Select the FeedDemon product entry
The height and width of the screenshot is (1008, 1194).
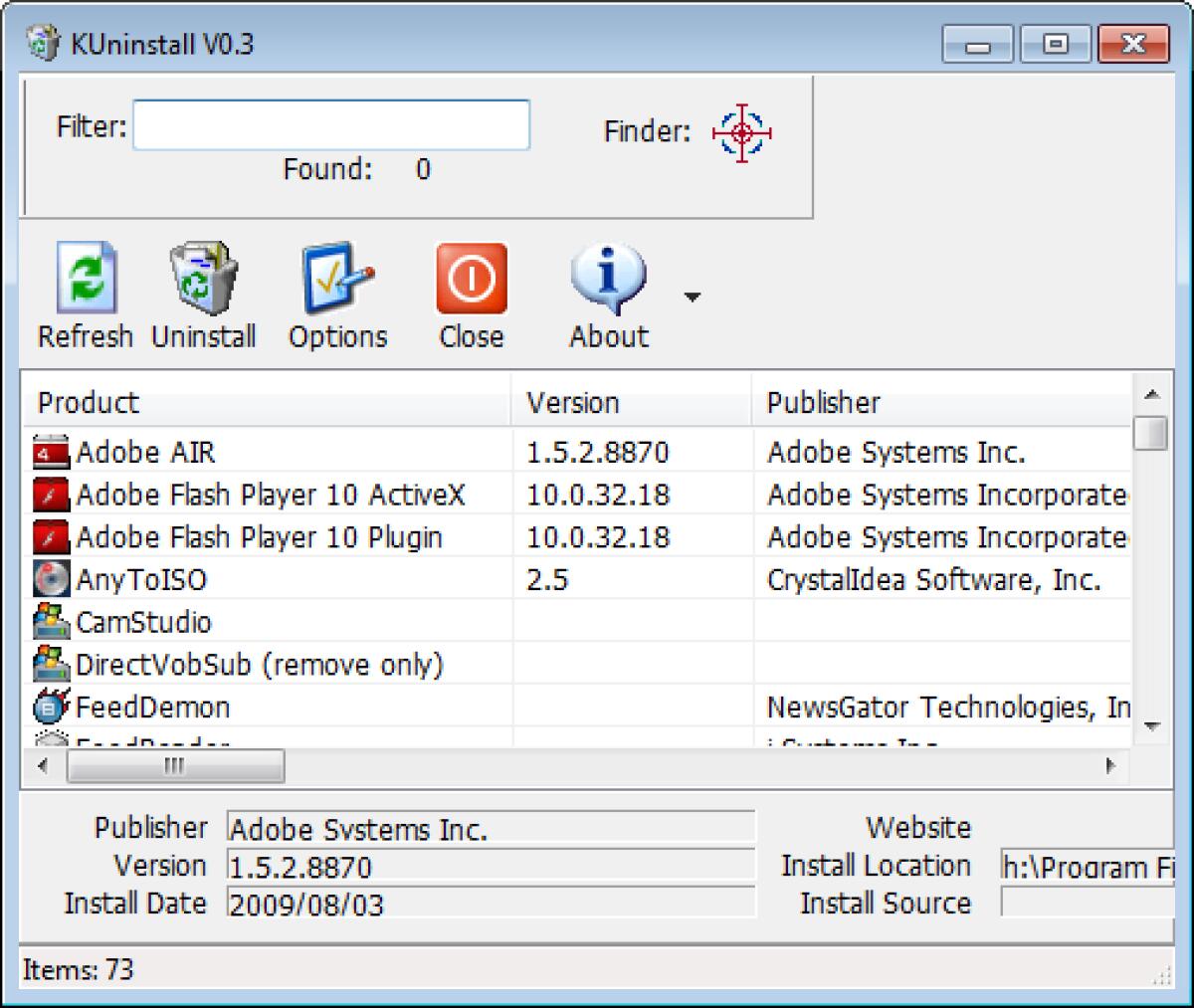pyautogui.click(x=152, y=706)
